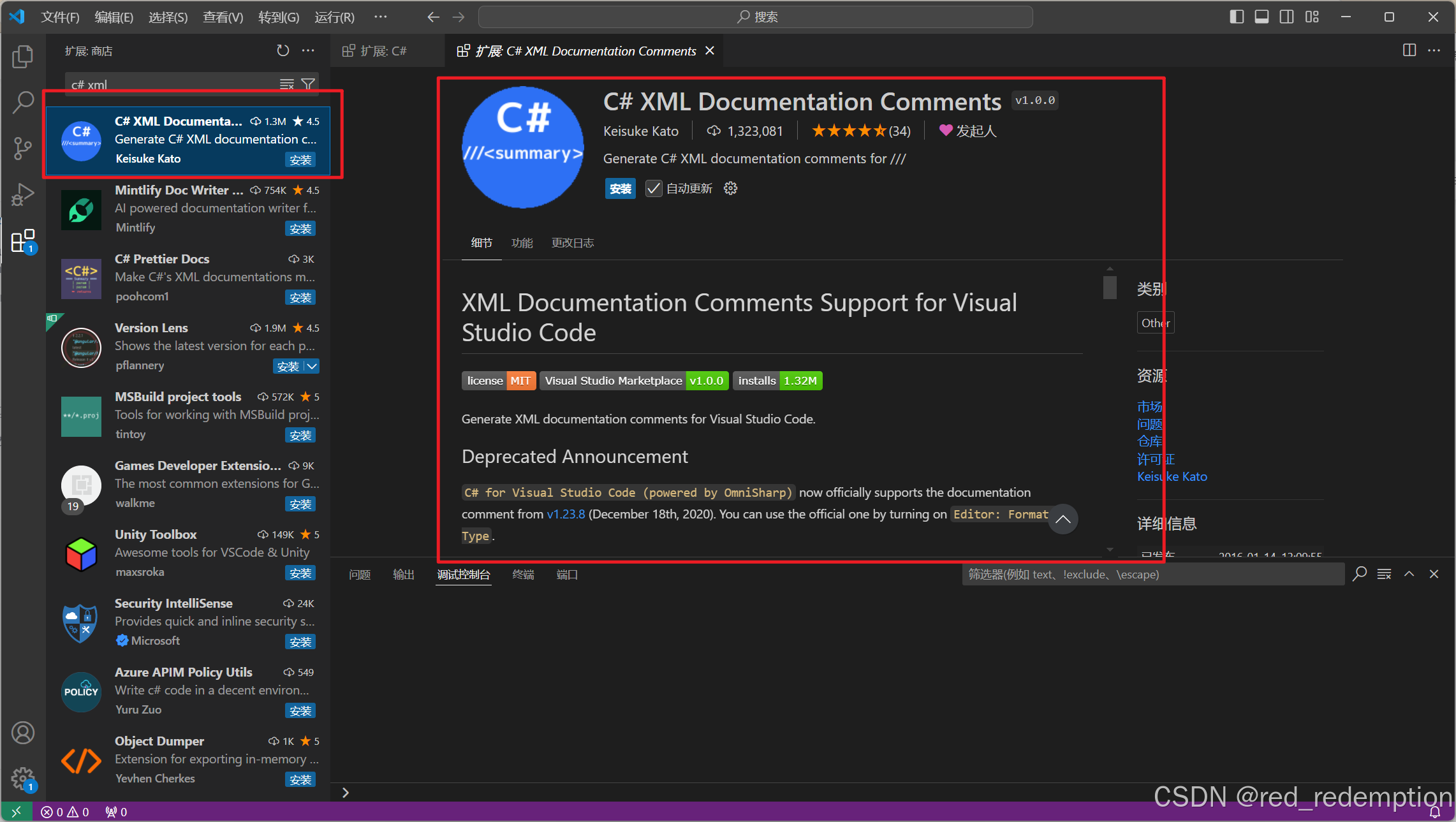This screenshot has height=822, width=1456.
Task: Open the 查看(V) menu
Action: coord(223,17)
